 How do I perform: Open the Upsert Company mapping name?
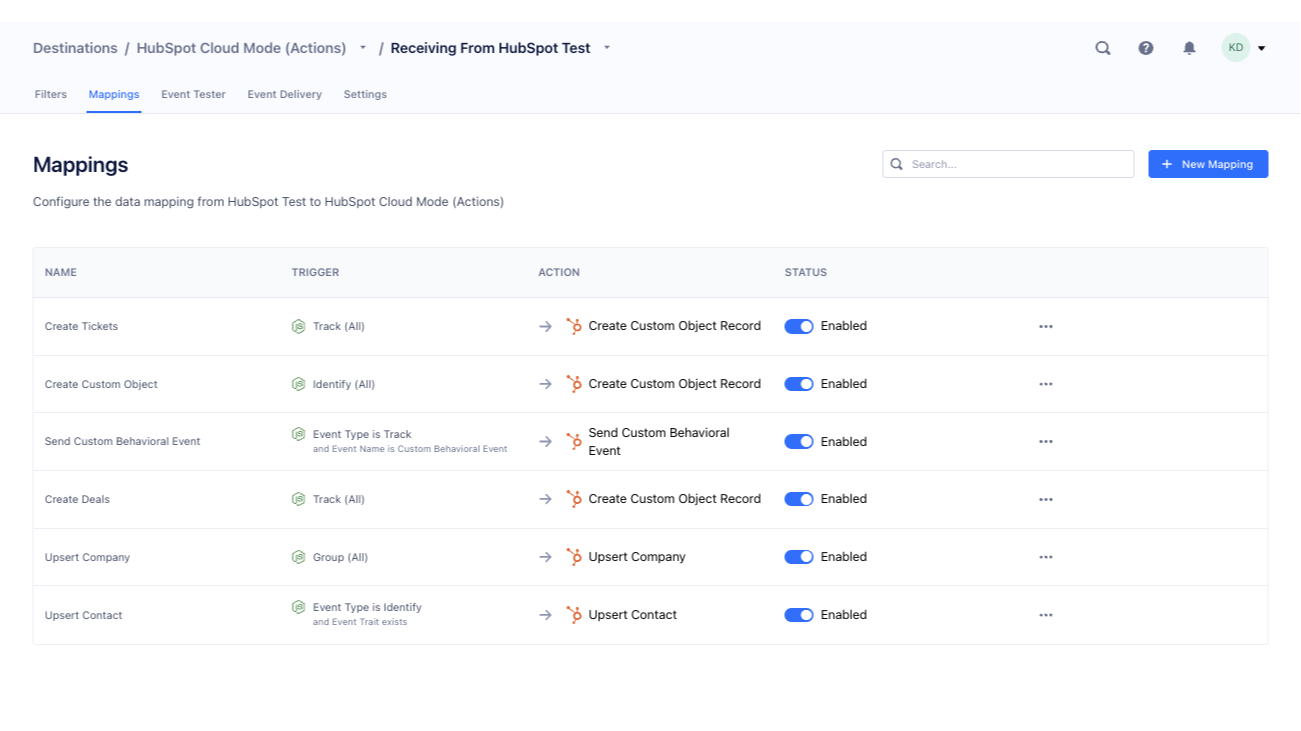[x=87, y=557]
